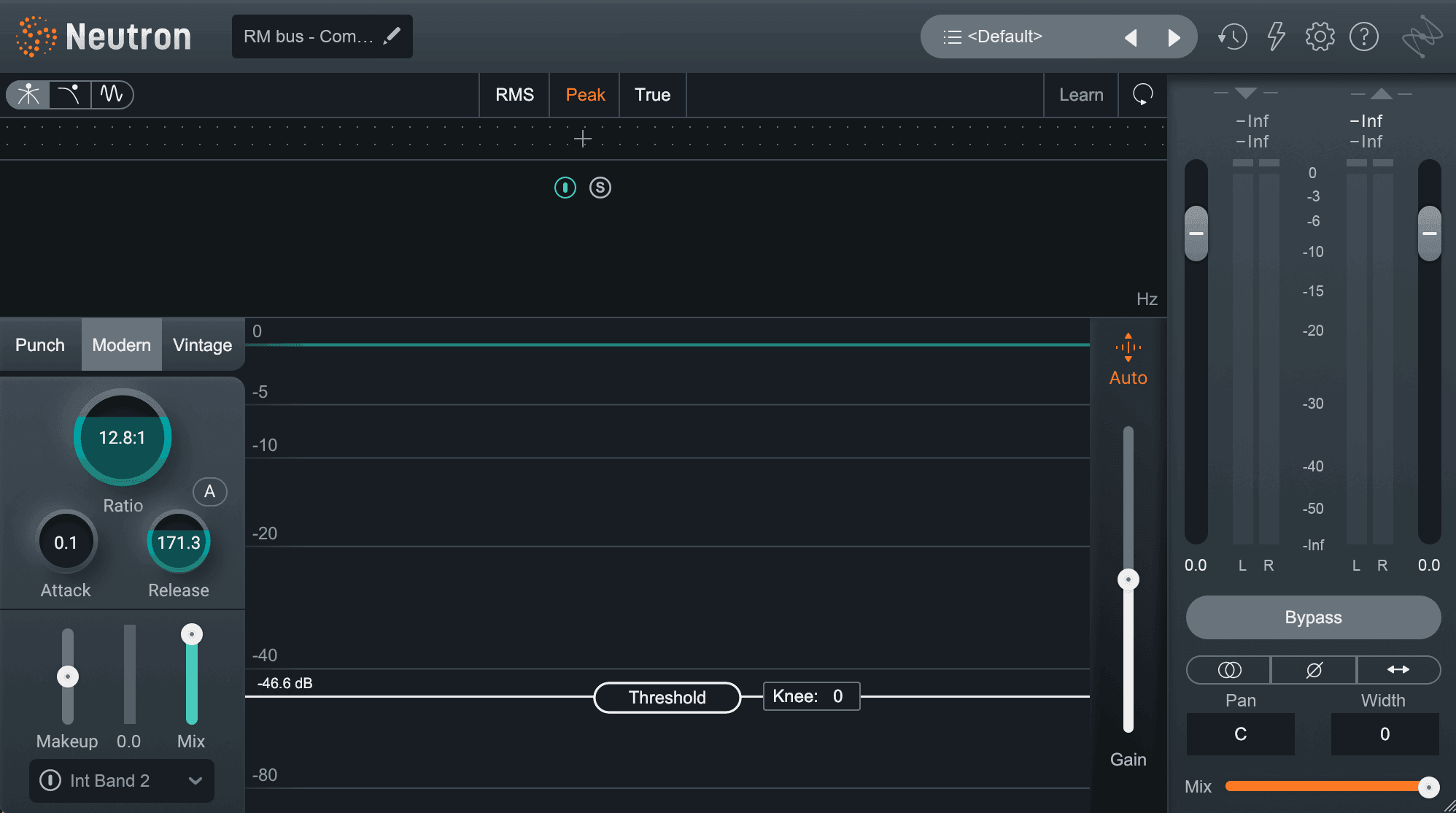
Task: Select the curved arrow mode icon
Action: [70, 94]
